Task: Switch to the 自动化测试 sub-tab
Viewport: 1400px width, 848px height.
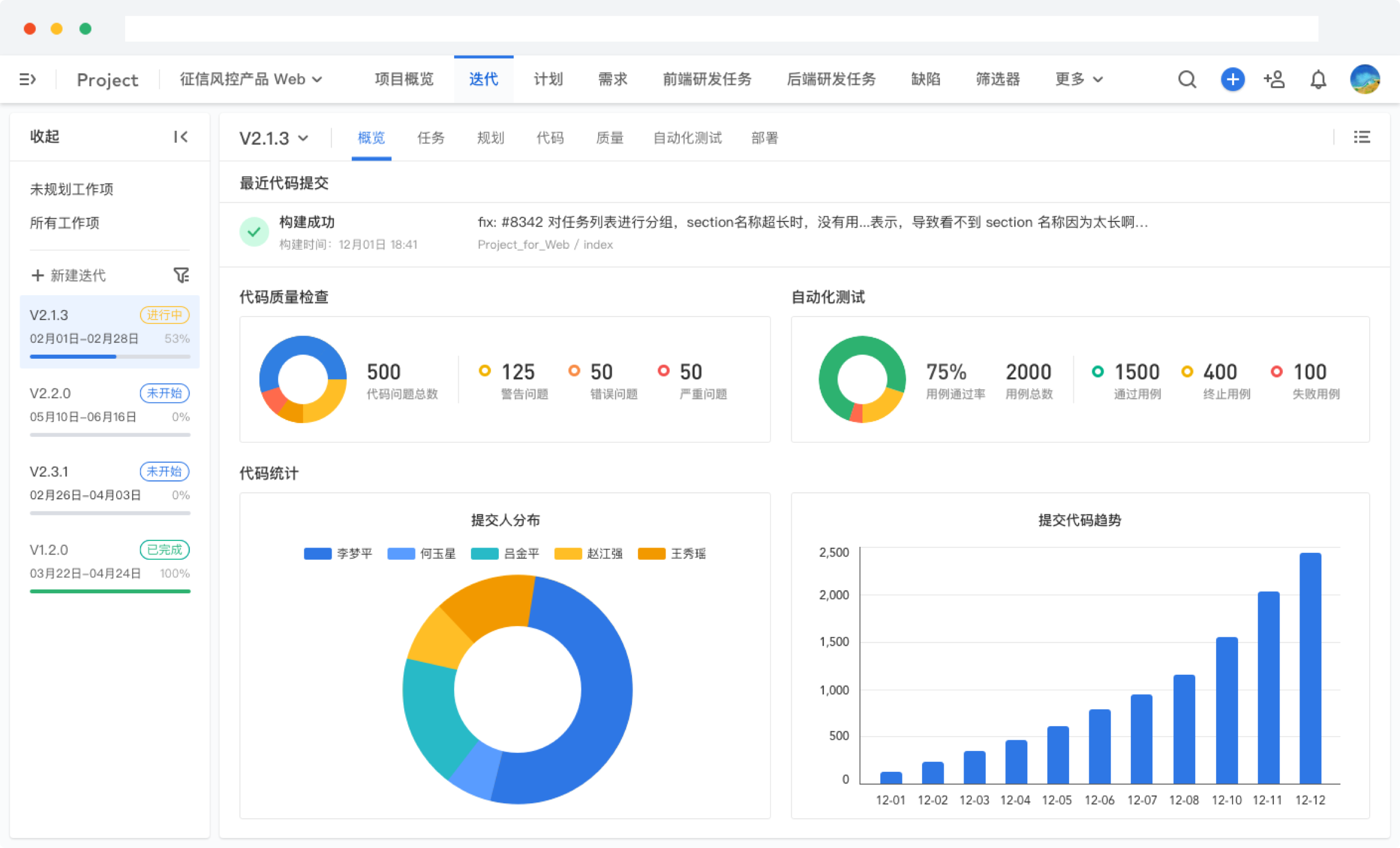Action: coord(687,138)
